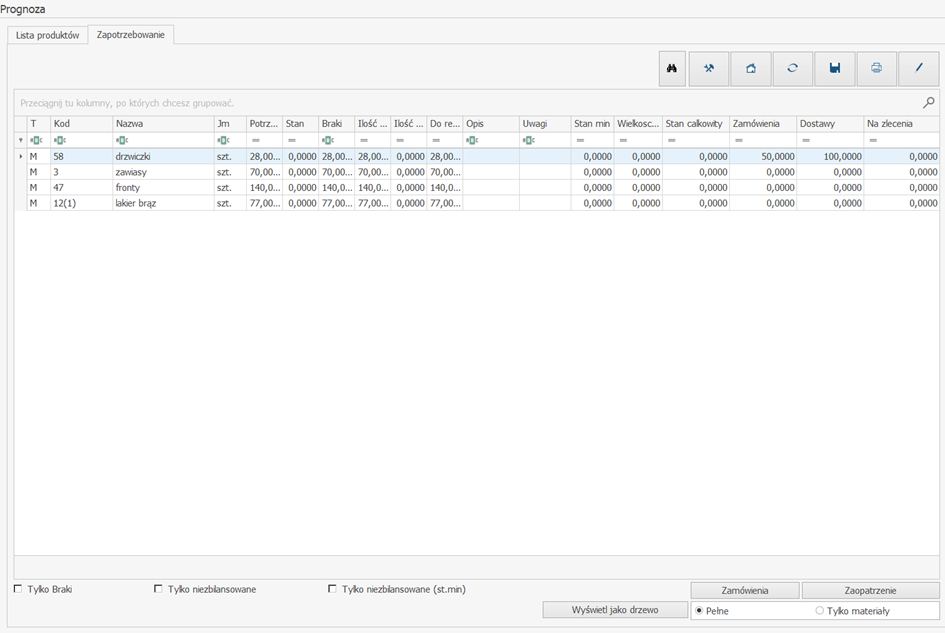The image size is (945, 633).
Task: Select the Zapotrzebowanie tab
Action: pos(131,35)
